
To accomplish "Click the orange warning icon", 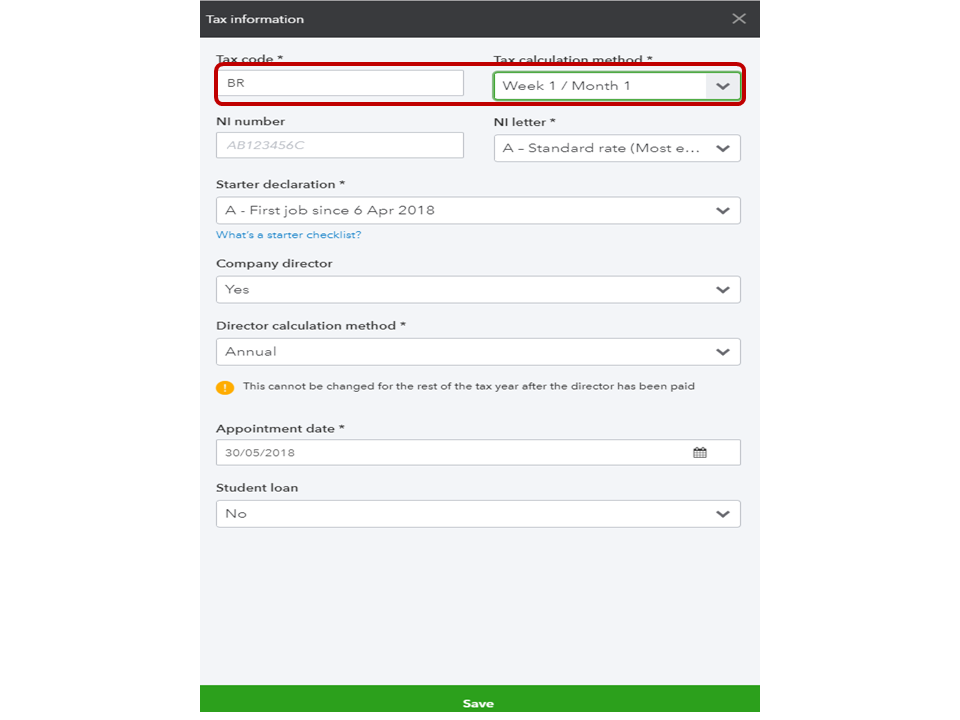I will click(x=225, y=387).
